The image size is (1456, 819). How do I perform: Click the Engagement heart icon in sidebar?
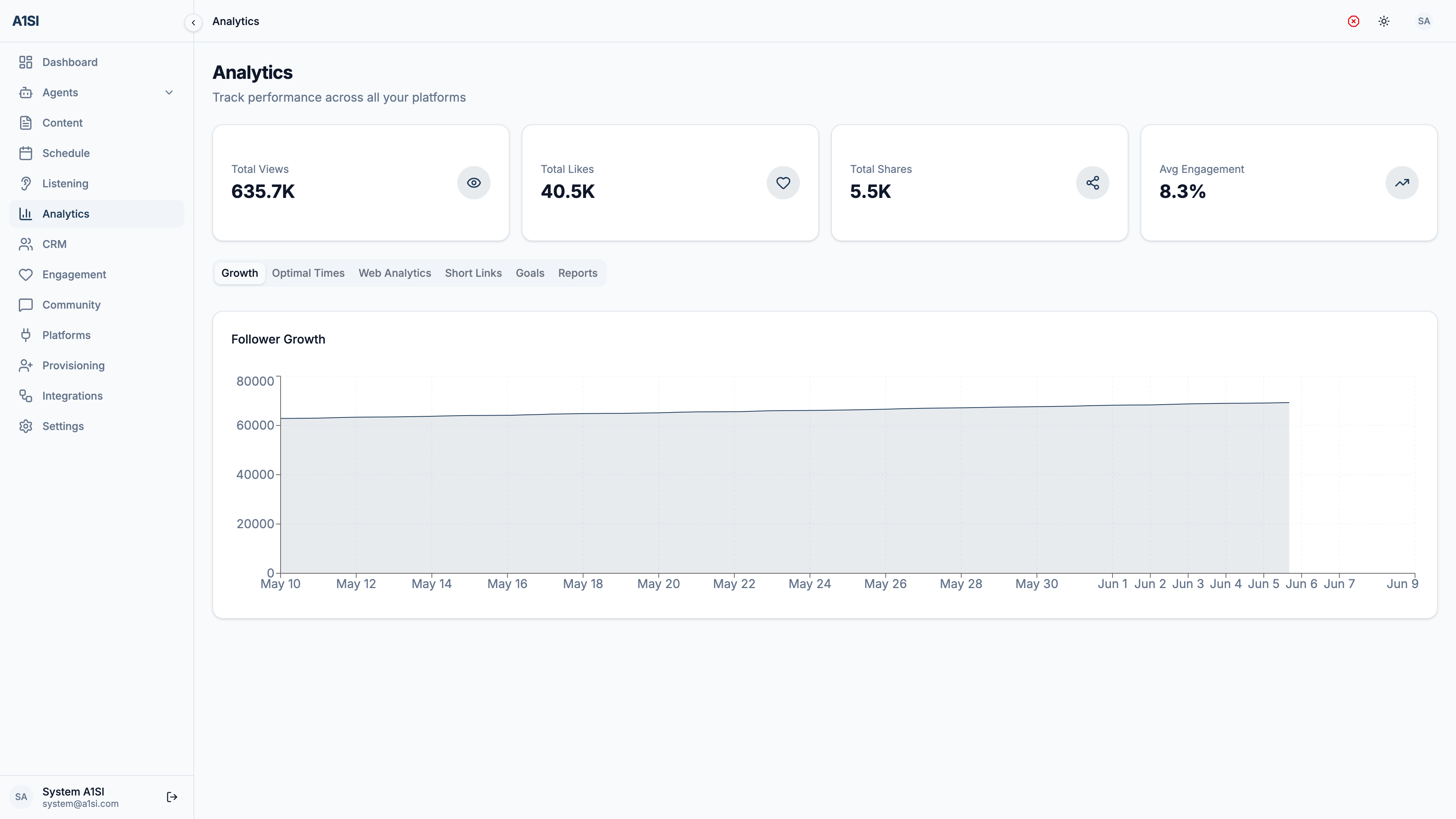tap(25, 275)
